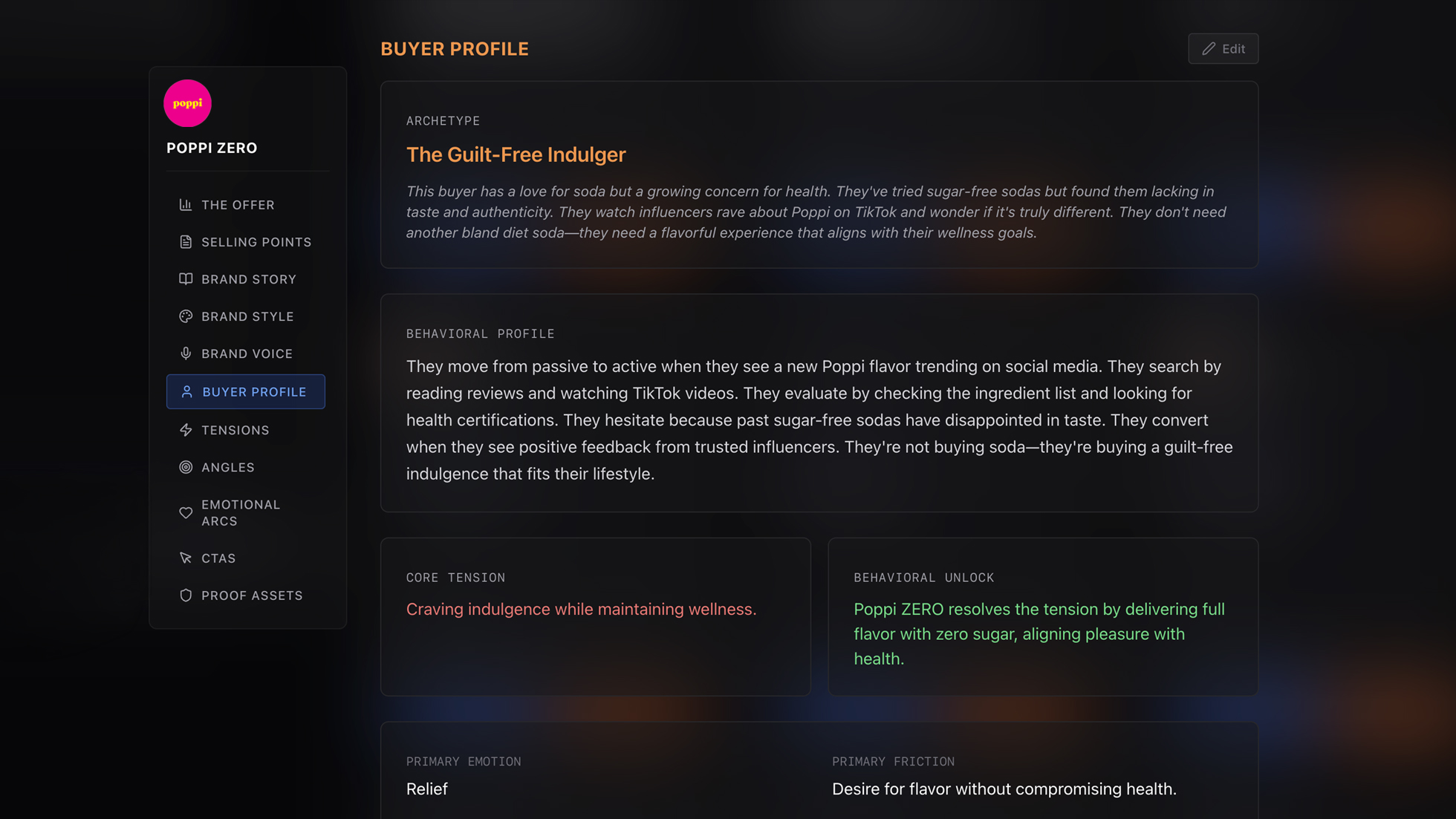Click the Guilt-Free Indulger archetype heading

pyautogui.click(x=516, y=154)
